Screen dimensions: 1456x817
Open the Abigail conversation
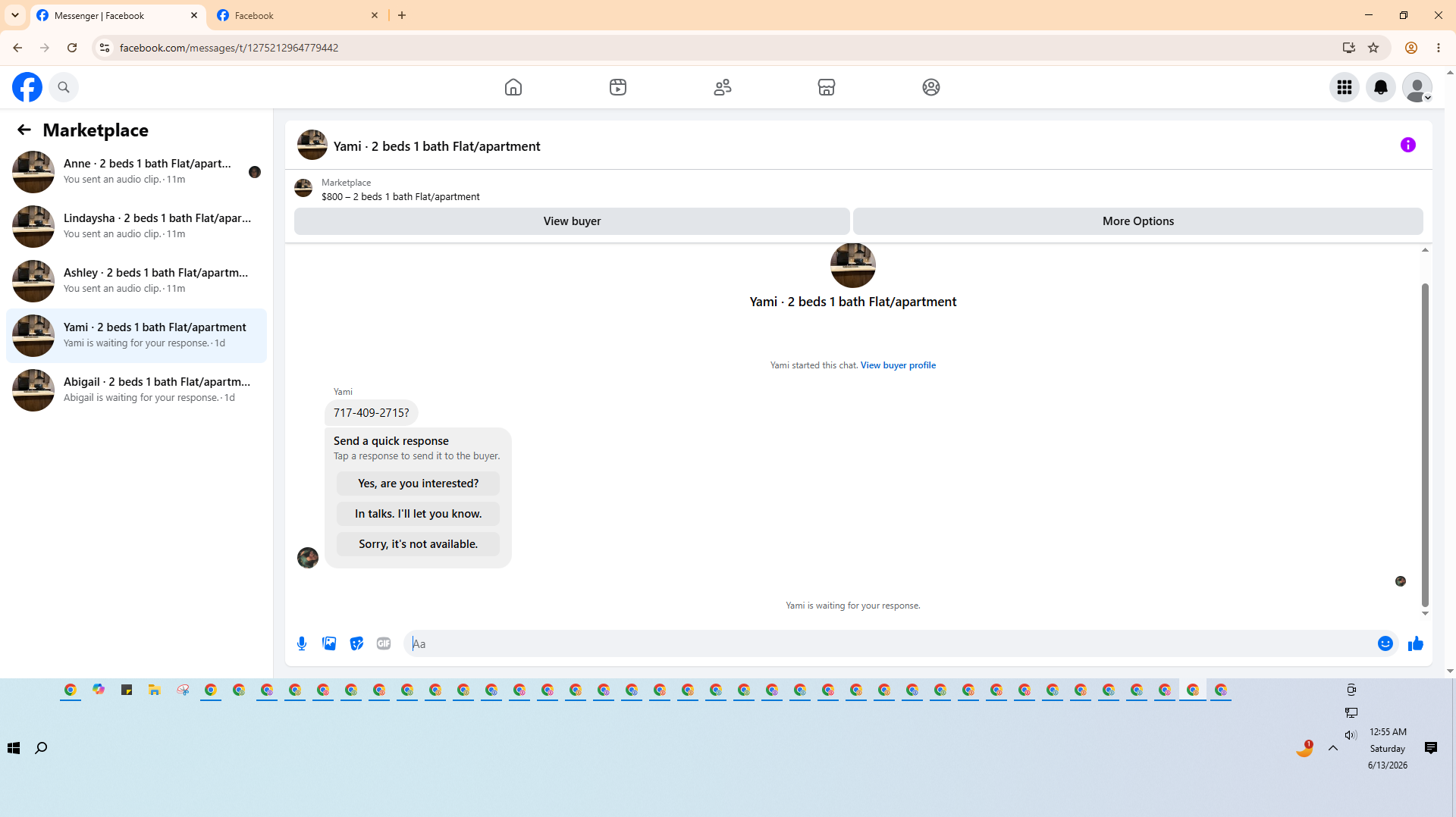(136, 390)
